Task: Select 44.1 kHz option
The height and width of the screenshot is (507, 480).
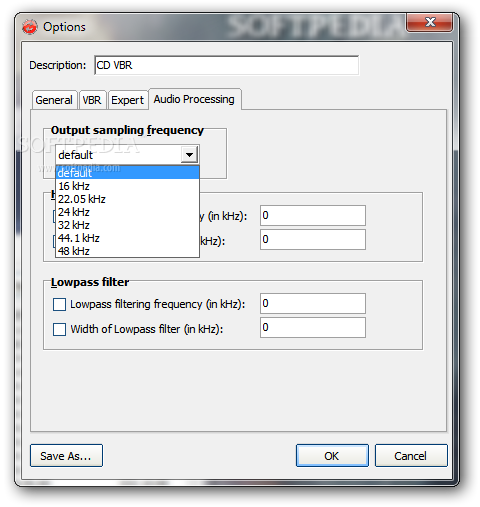Action: (128, 238)
